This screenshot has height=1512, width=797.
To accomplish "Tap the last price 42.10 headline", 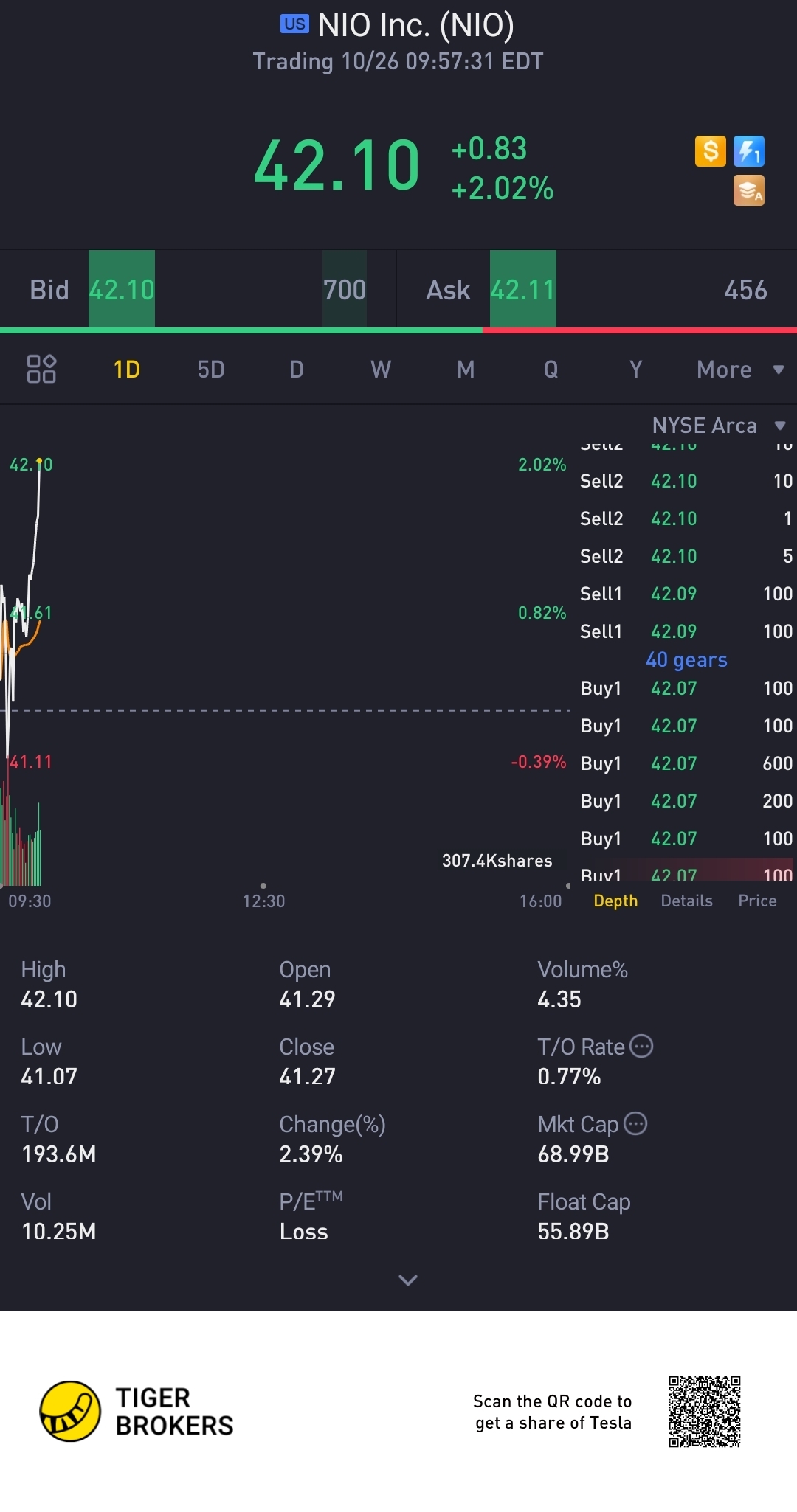I will pyautogui.click(x=337, y=165).
